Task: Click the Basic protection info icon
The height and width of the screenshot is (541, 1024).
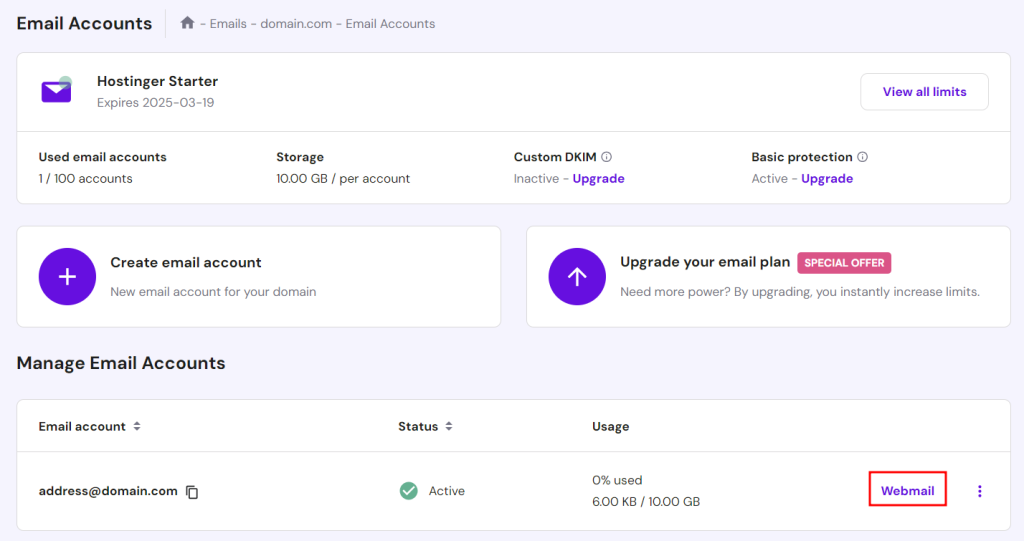Action: [862, 157]
